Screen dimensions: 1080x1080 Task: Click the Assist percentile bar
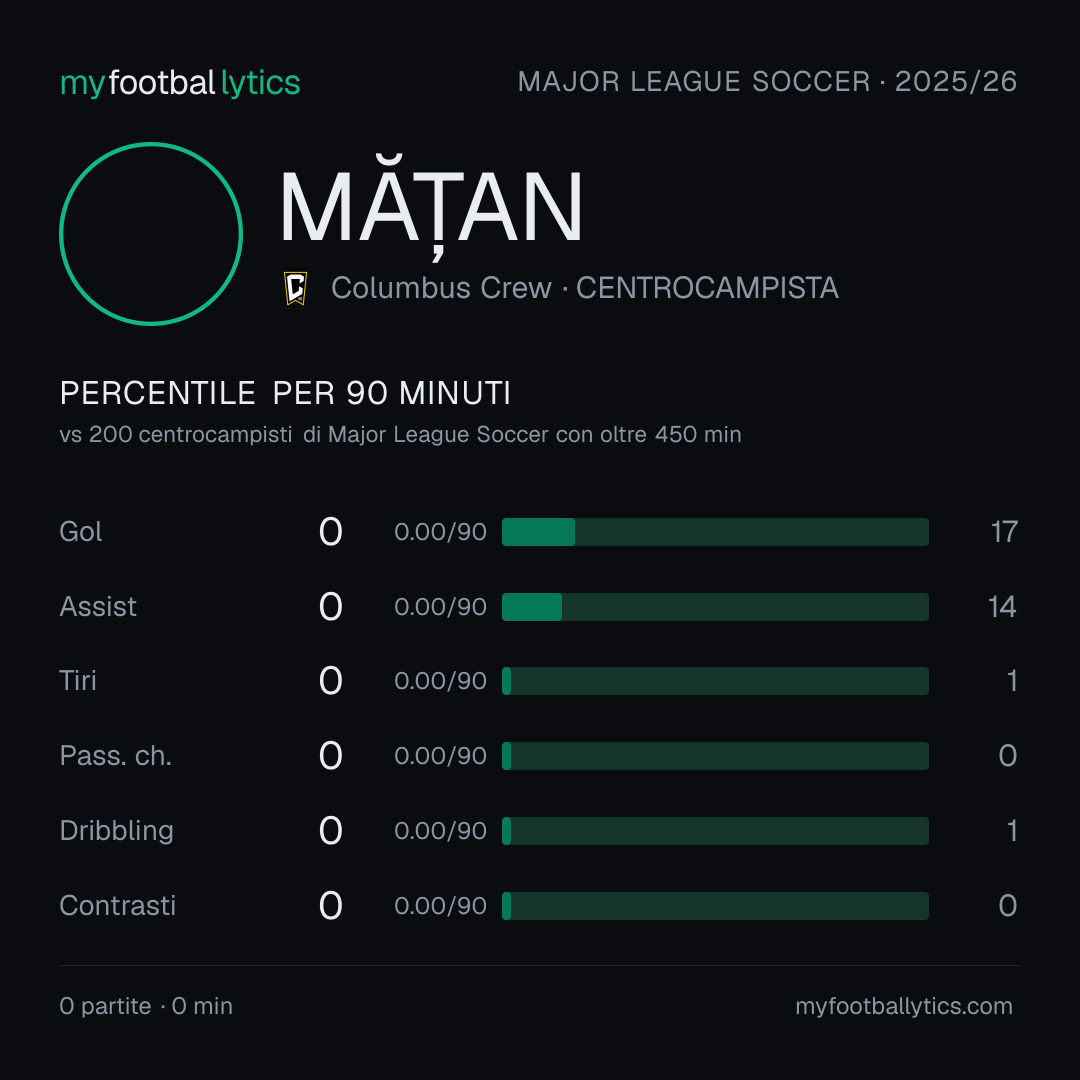[x=715, y=607]
